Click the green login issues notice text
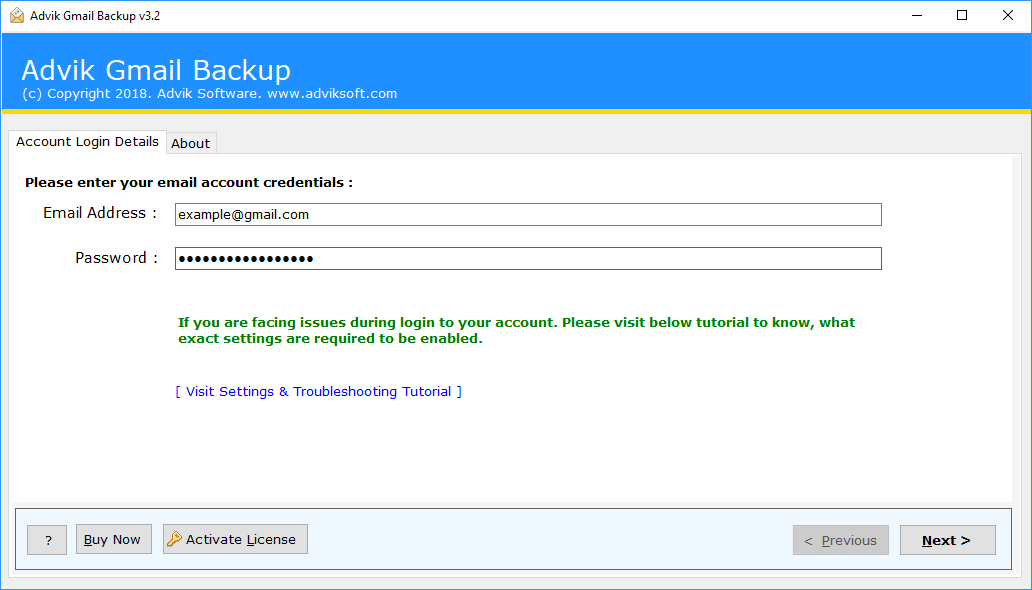The image size is (1032, 590). [517, 331]
